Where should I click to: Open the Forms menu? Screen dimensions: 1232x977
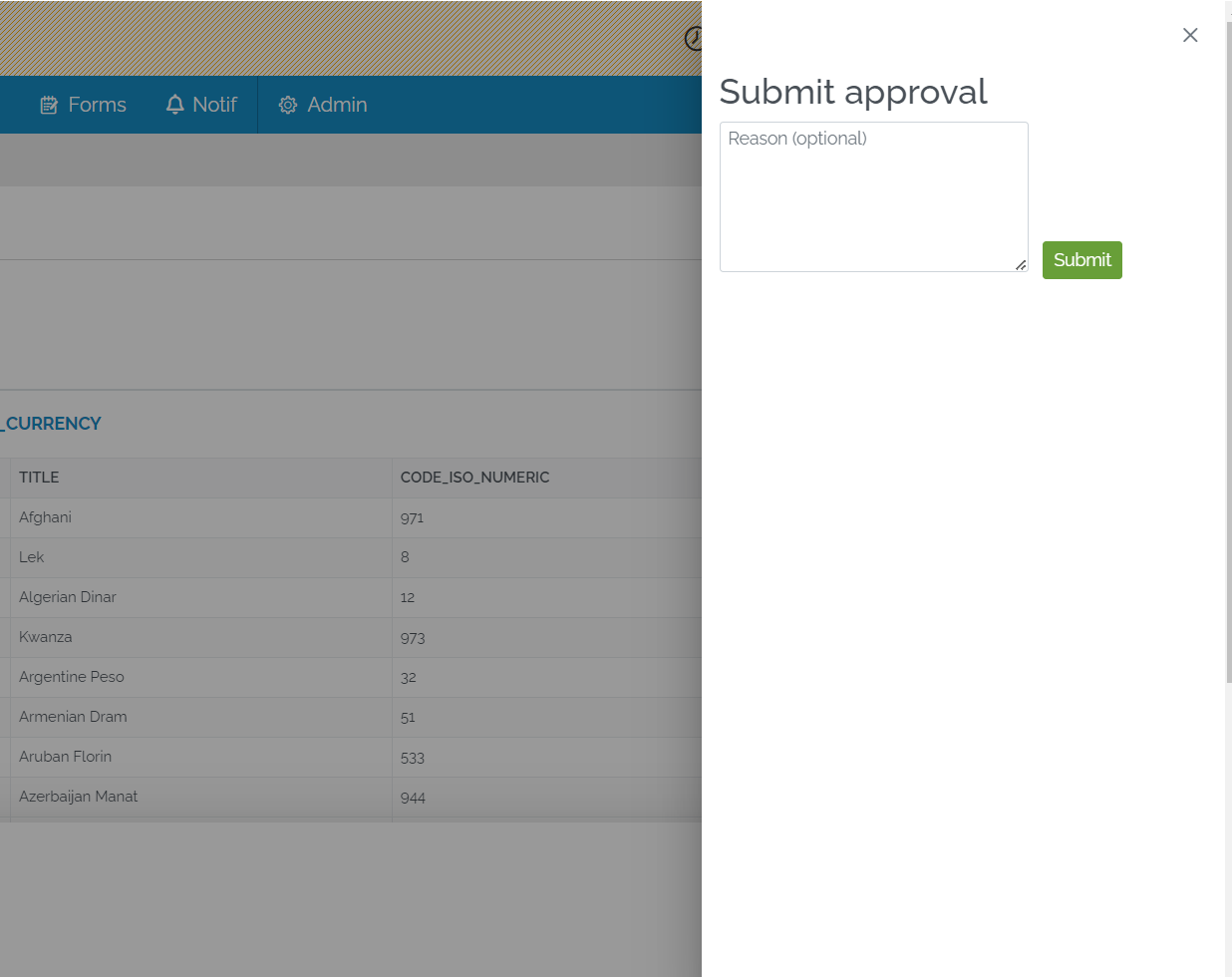coord(83,105)
